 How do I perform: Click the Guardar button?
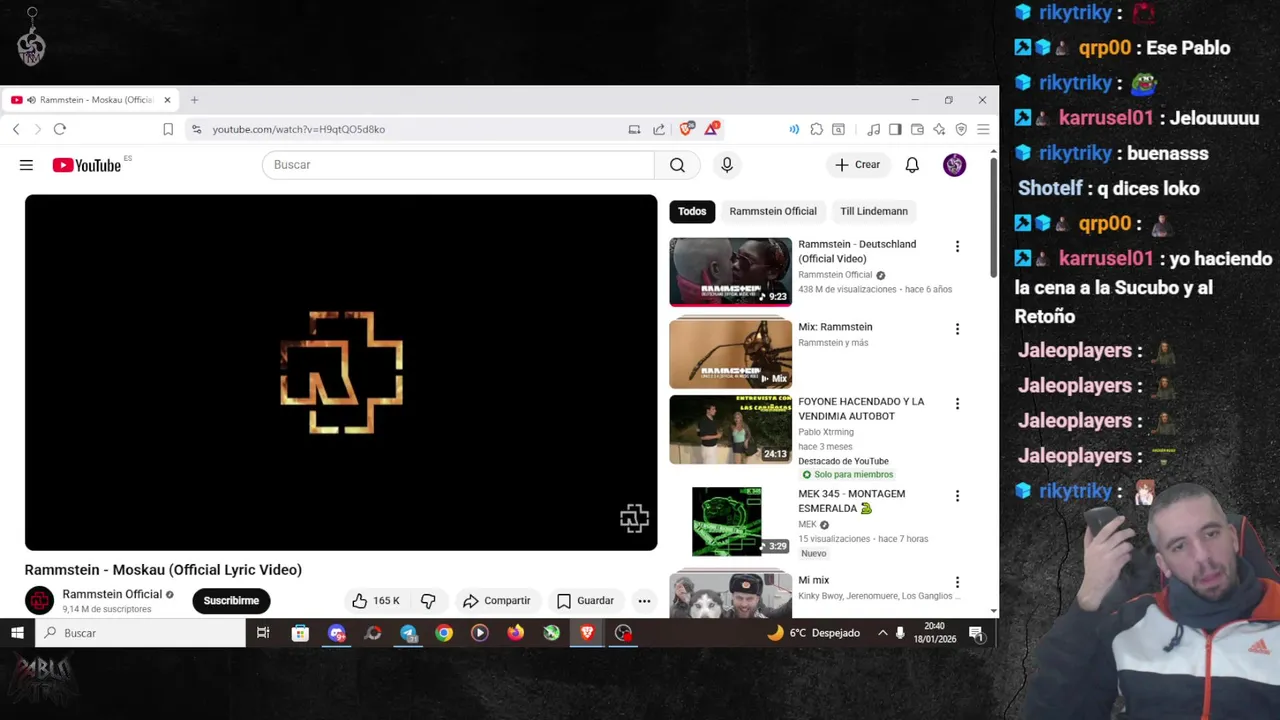point(585,601)
